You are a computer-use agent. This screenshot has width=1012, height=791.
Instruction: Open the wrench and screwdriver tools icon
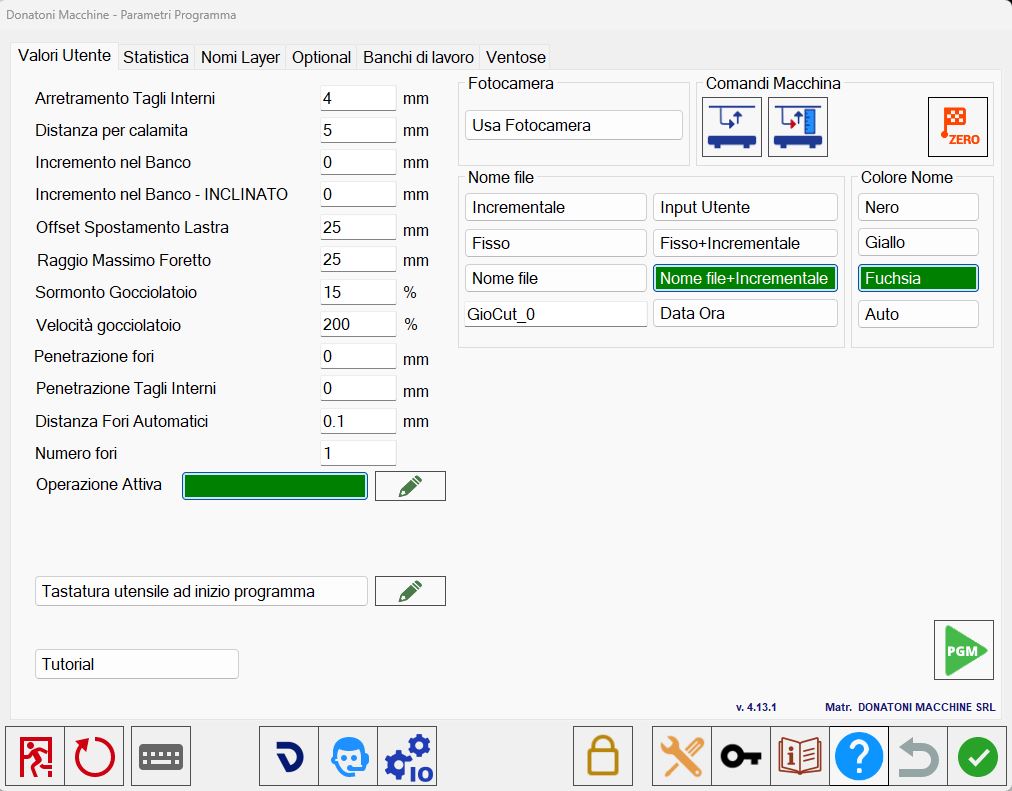click(x=682, y=756)
